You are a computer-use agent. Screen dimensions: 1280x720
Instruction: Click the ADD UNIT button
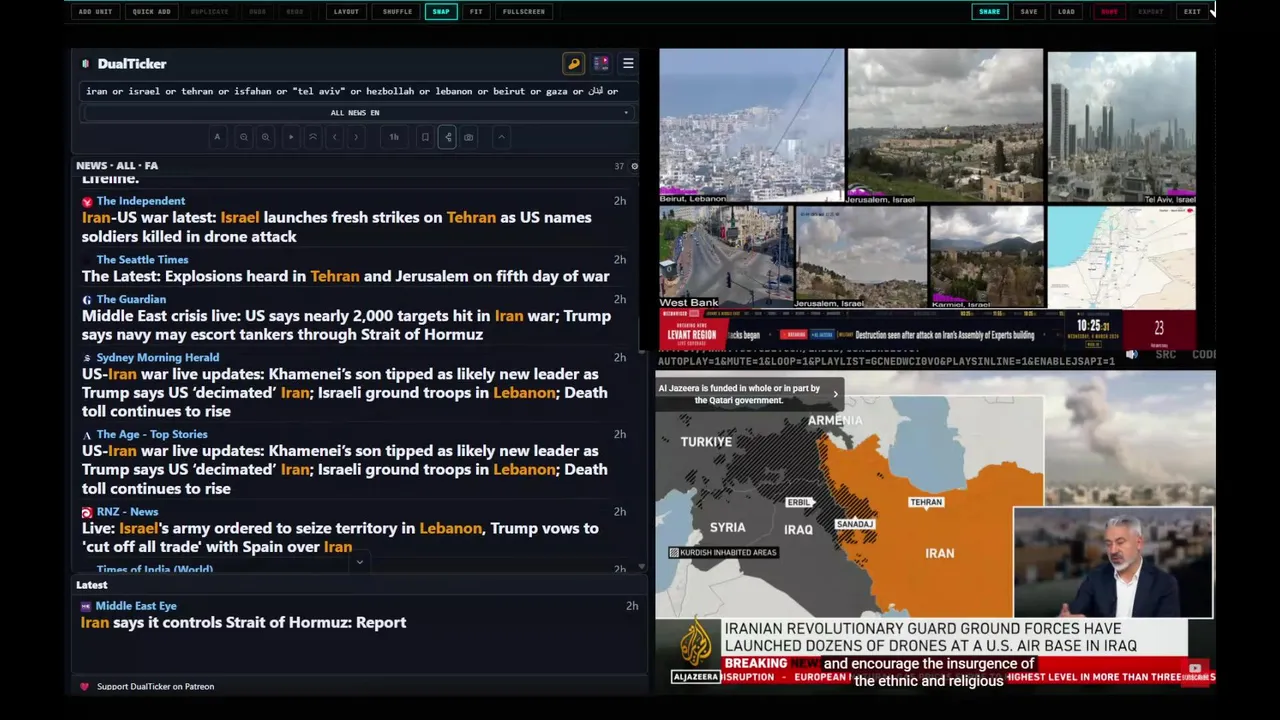95,11
